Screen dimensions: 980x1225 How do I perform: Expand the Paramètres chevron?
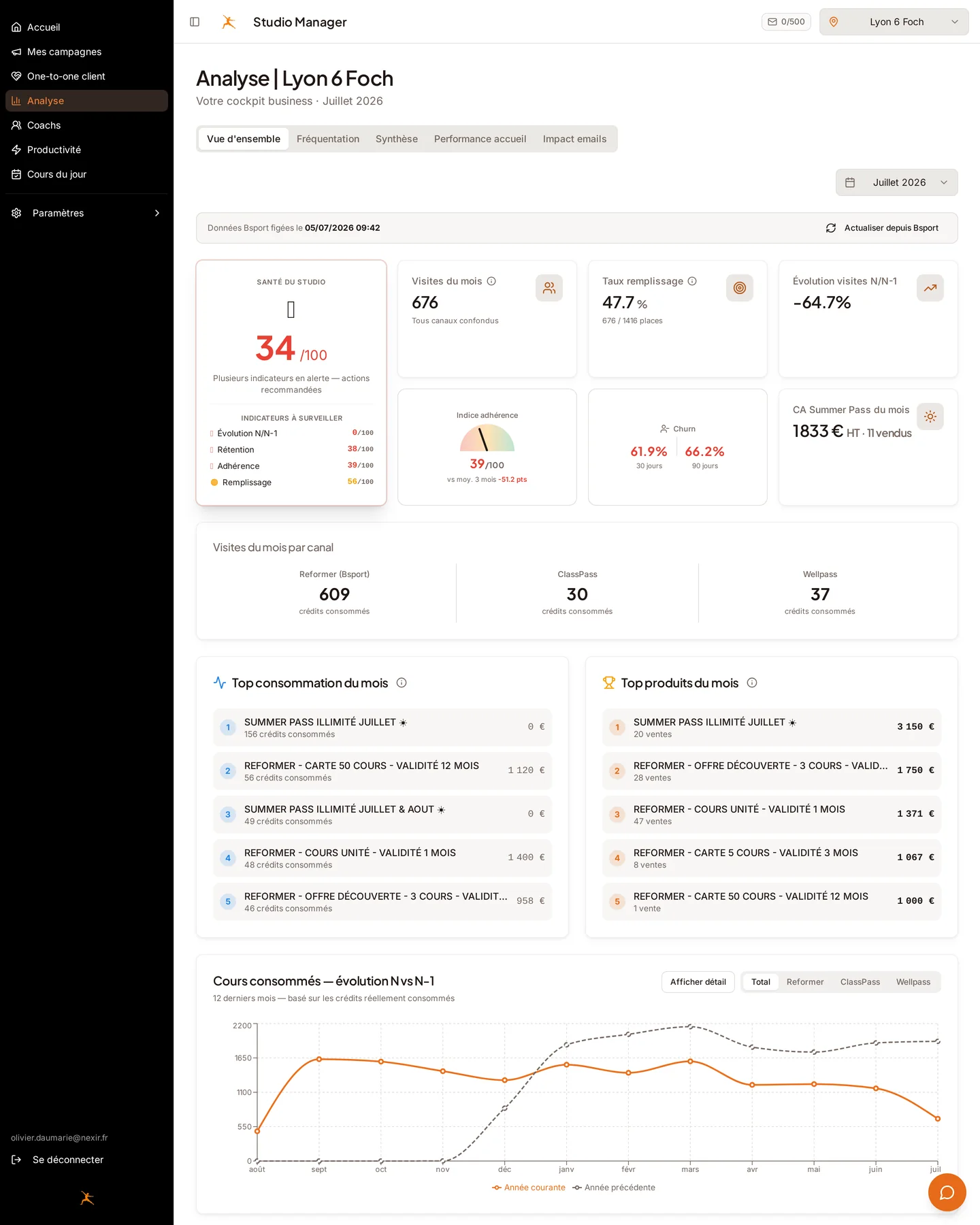[x=157, y=213]
